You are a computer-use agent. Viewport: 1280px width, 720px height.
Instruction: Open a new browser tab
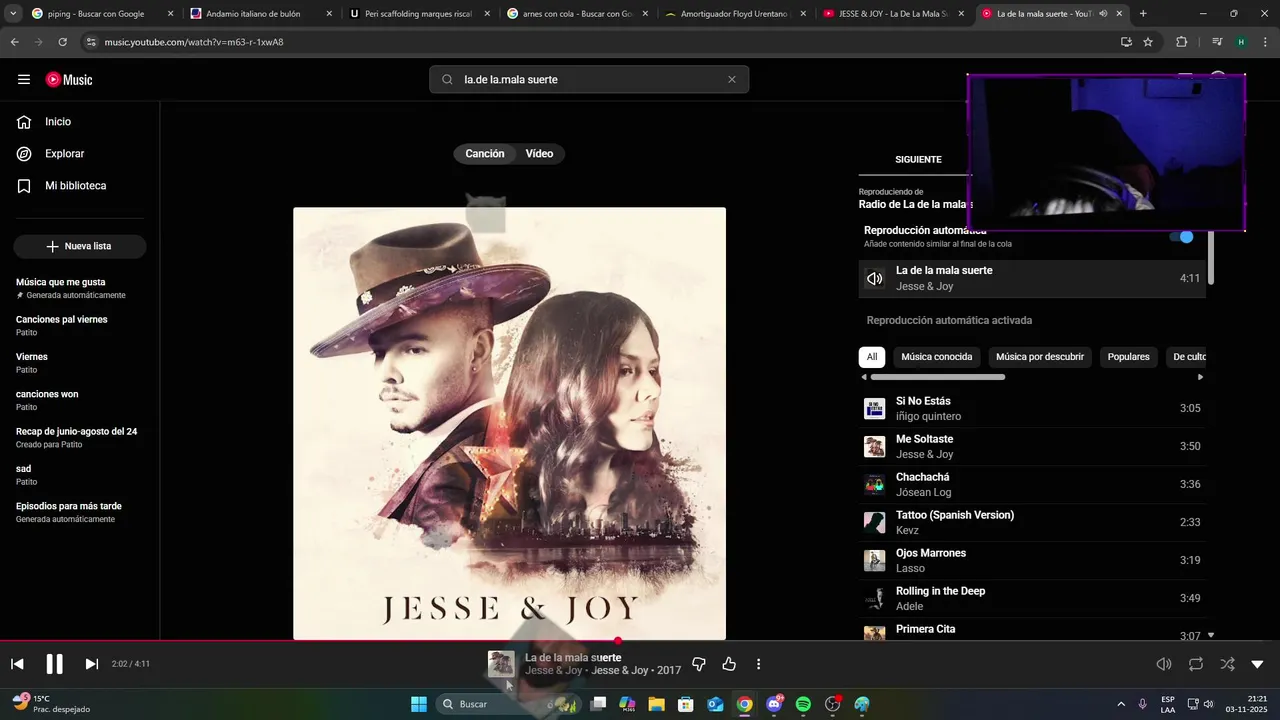(1143, 14)
